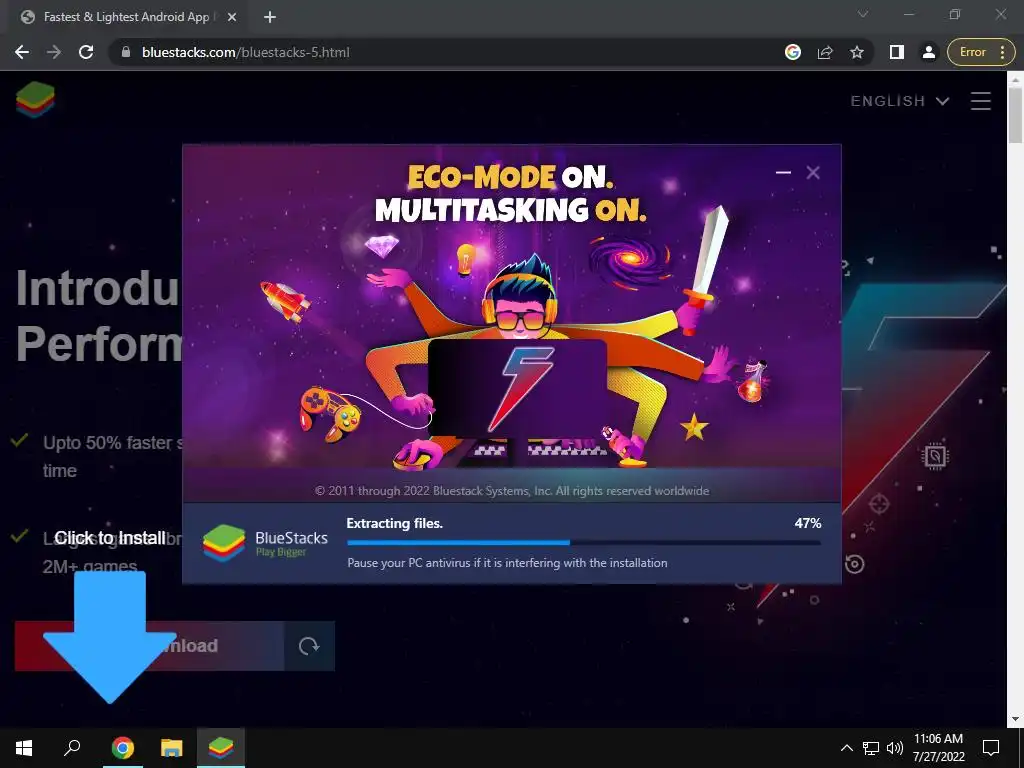Open the Chrome profile menu

pos(929,52)
